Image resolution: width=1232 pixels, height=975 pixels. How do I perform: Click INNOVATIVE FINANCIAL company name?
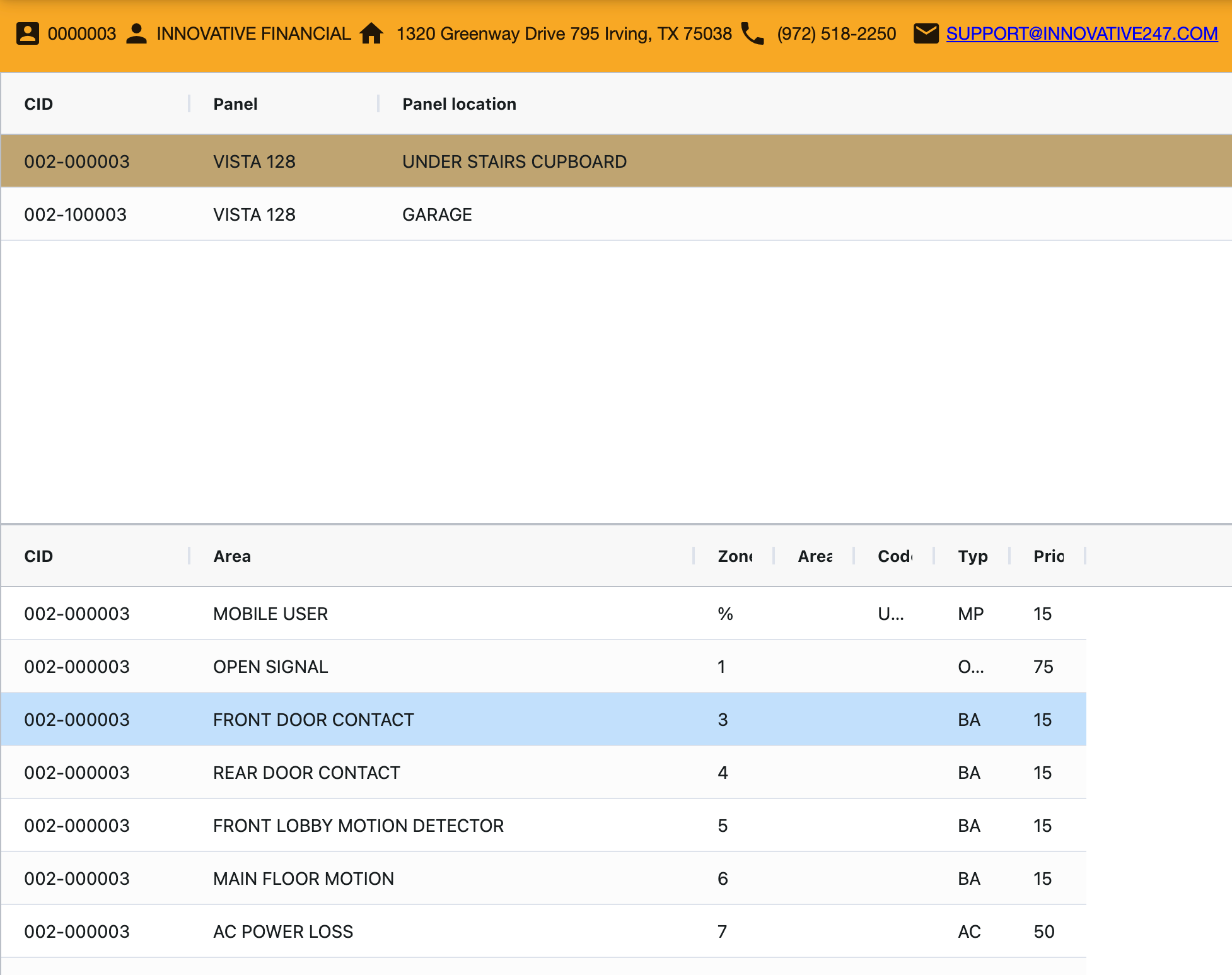(x=253, y=33)
